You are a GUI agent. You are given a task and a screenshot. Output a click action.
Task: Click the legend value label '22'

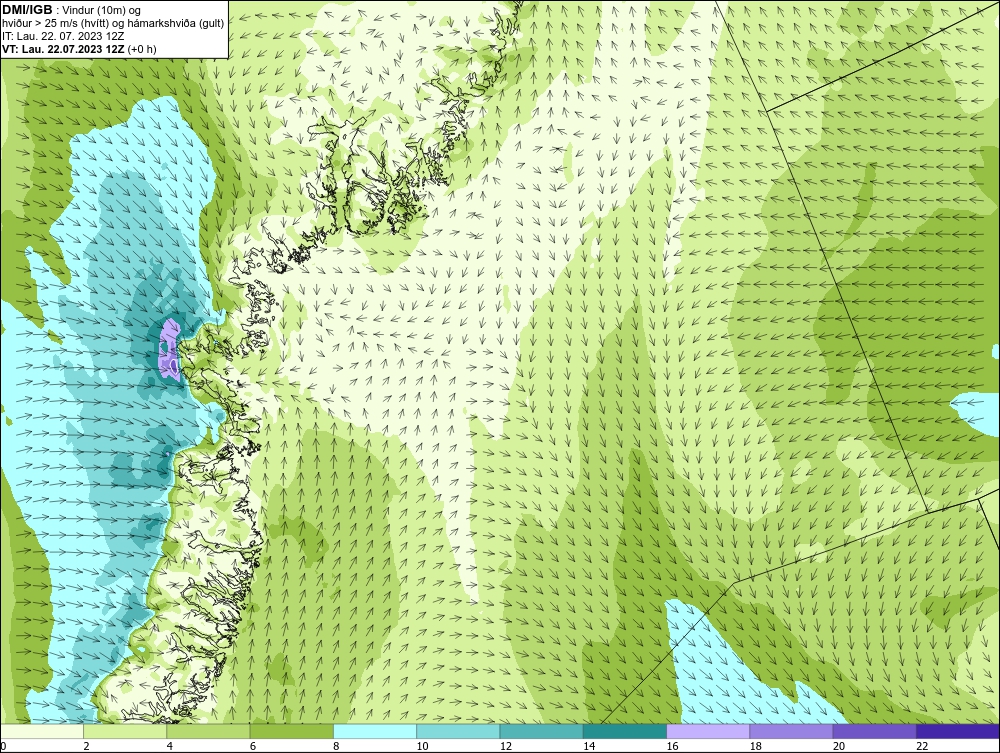click(x=922, y=747)
